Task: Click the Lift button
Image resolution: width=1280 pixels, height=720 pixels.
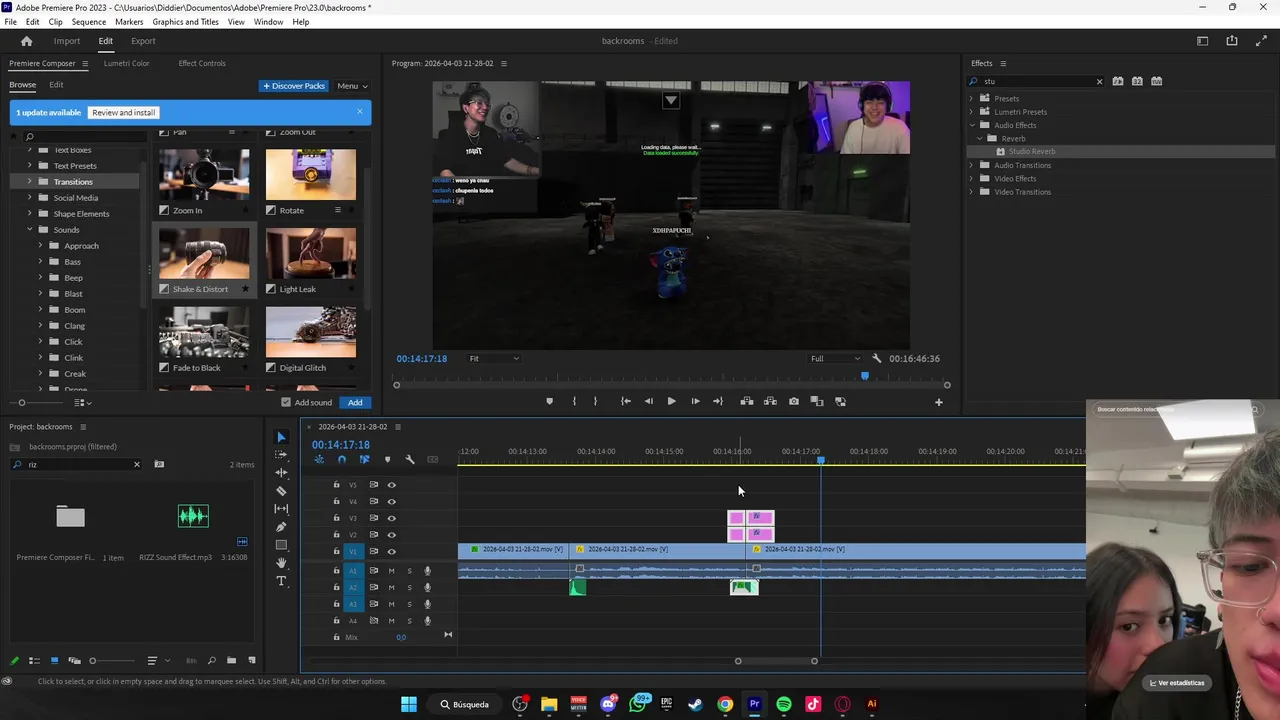Action: pos(747,401)
